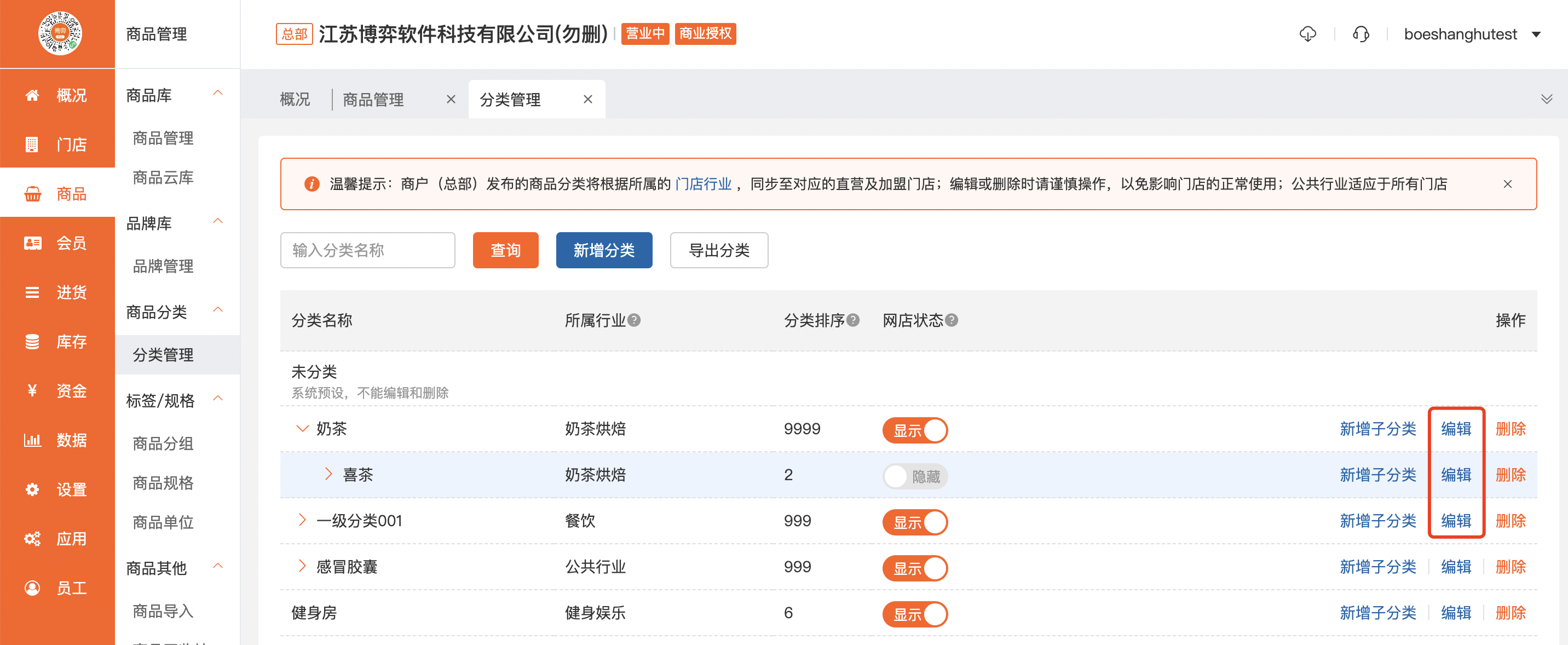Toggle 奶茶 network store status to hidden
The height and width of the screenshot is (645, 1568).
click(x=915, y=430)
